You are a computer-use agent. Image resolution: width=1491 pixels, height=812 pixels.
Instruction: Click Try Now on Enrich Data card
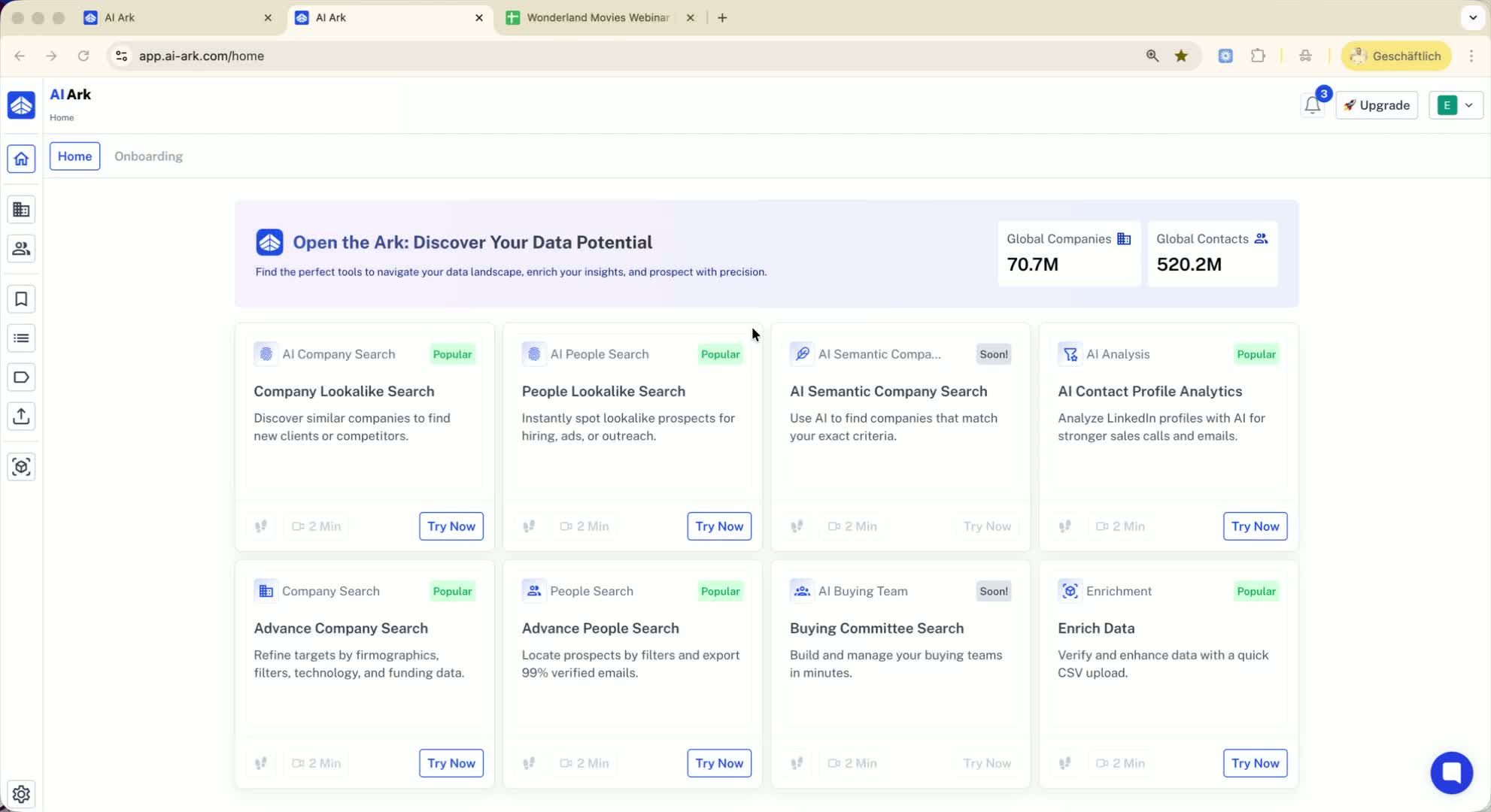(x=1255, y=763)
